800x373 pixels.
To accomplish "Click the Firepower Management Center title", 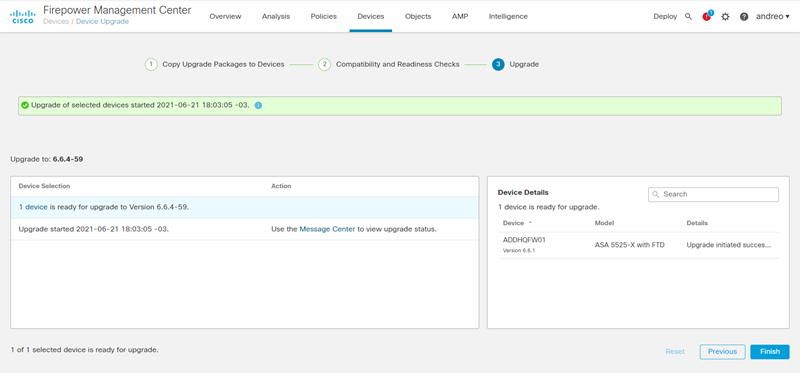I will click(117, 10).
